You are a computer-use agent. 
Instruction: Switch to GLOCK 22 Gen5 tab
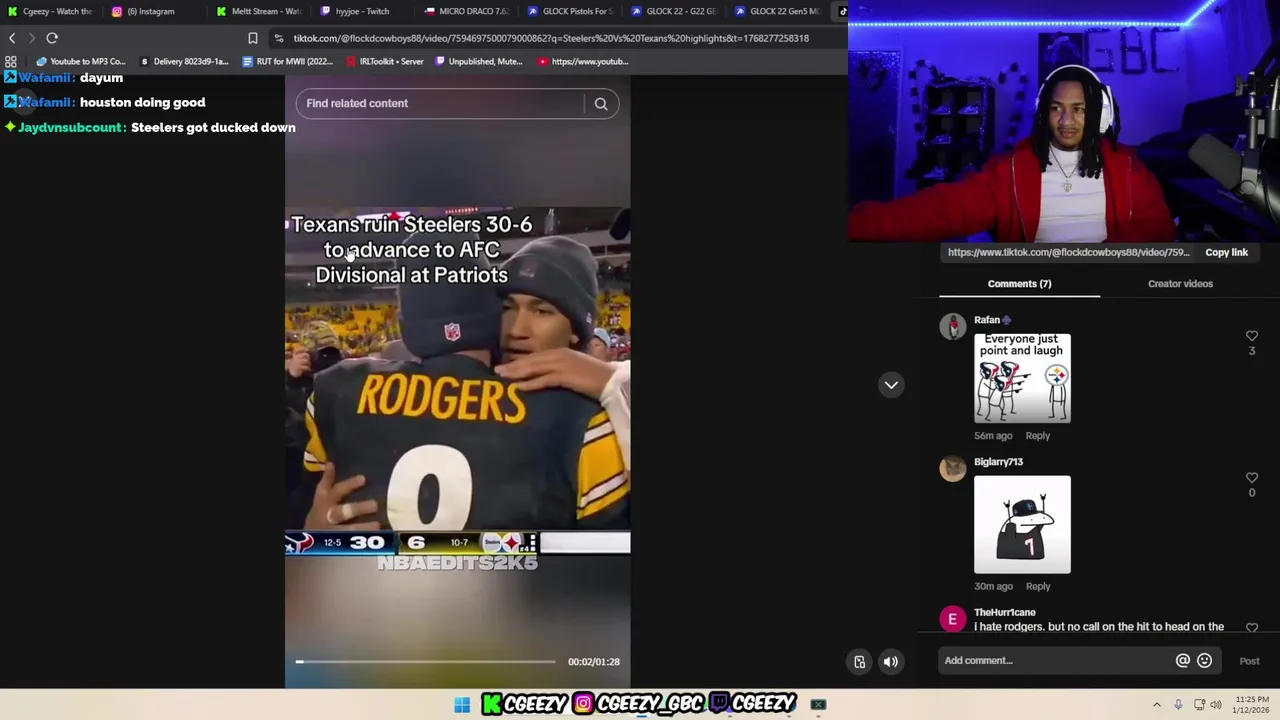point(778,11)
